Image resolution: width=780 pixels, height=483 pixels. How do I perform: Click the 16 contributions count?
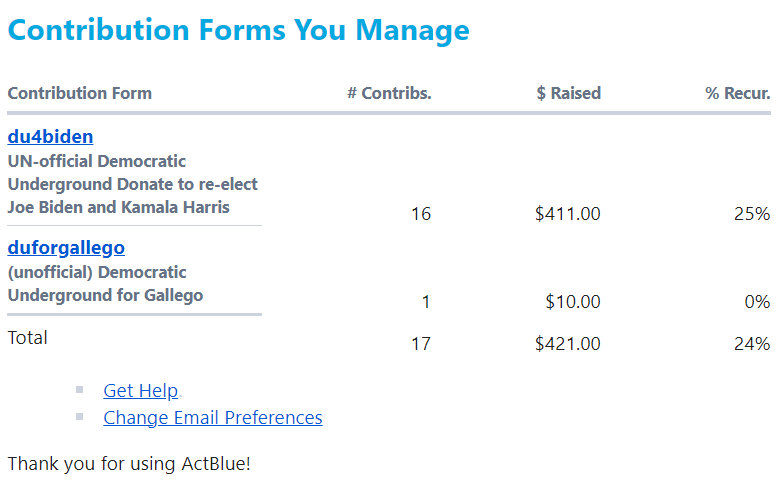point(421,214)
